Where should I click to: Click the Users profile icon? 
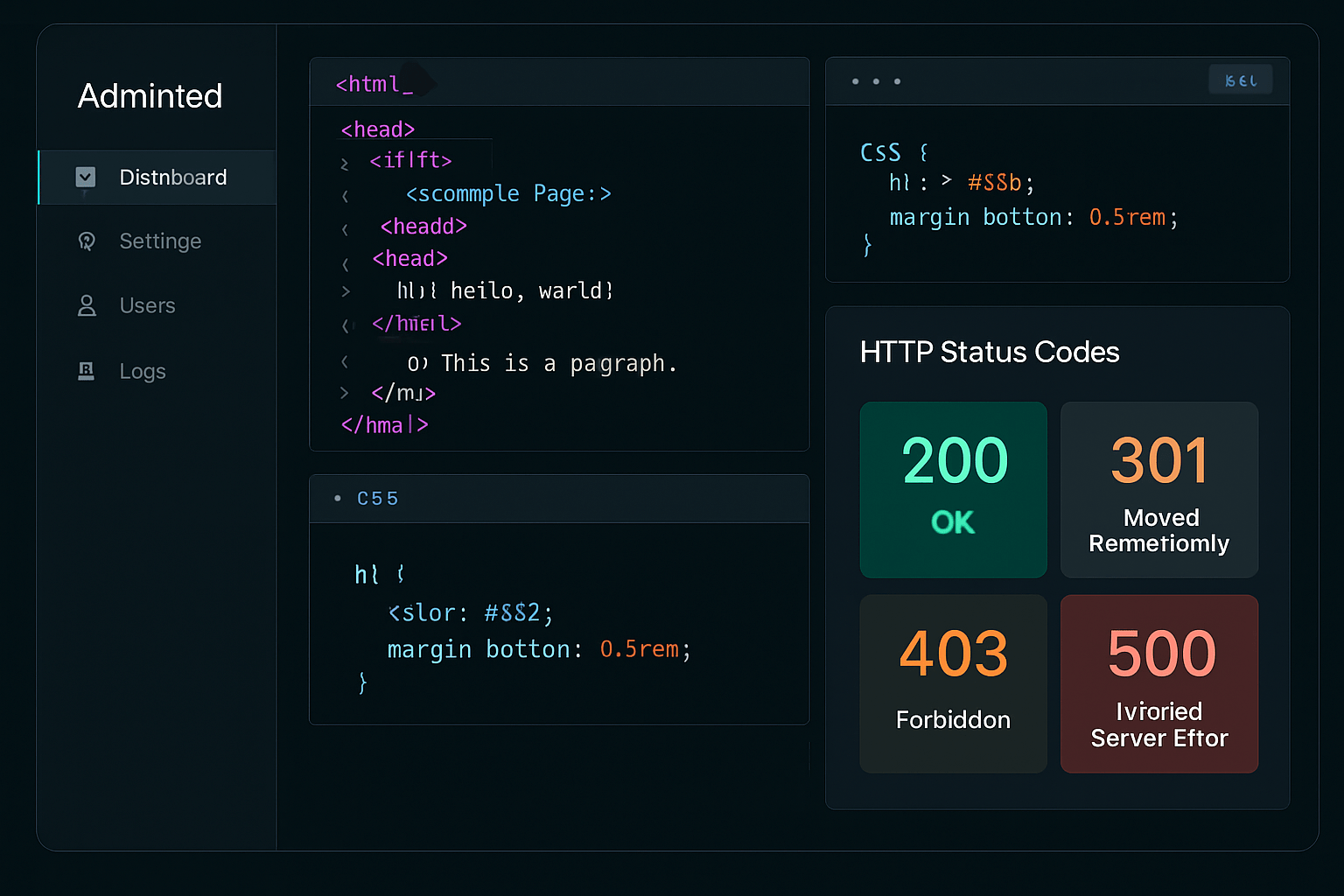point(86,305)
